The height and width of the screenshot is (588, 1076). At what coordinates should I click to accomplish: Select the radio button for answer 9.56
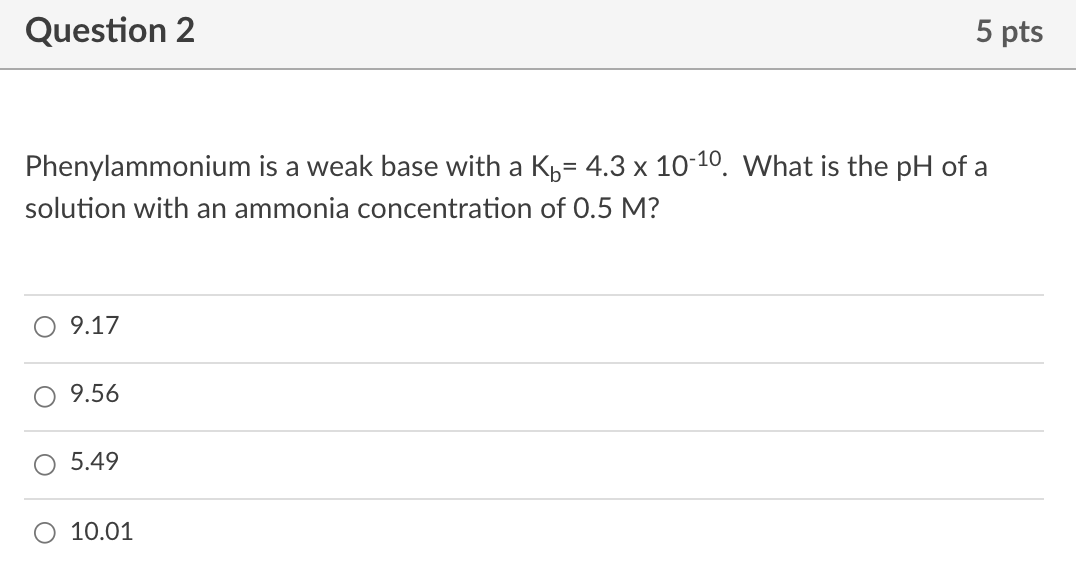(44, 394)
